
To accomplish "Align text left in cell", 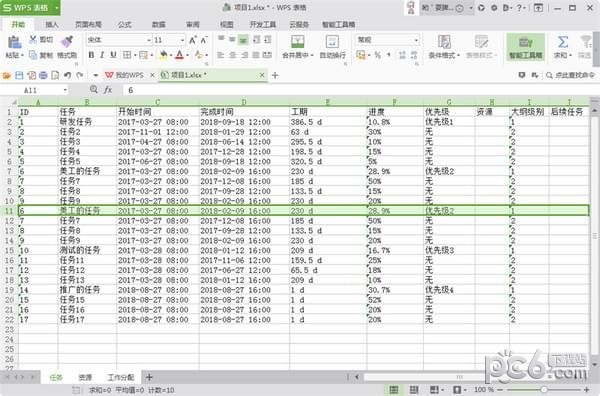I will click(221, 55).
